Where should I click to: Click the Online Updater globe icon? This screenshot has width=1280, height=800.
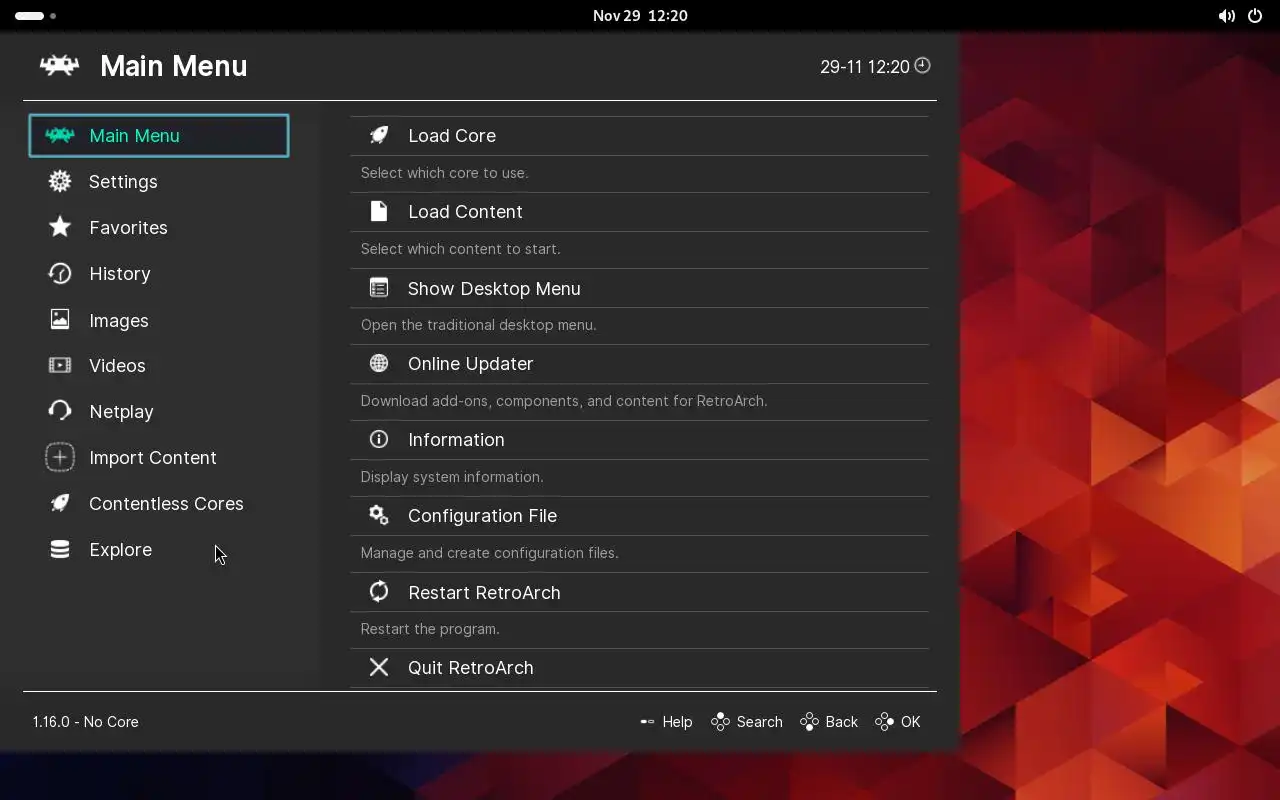(379, 363)
